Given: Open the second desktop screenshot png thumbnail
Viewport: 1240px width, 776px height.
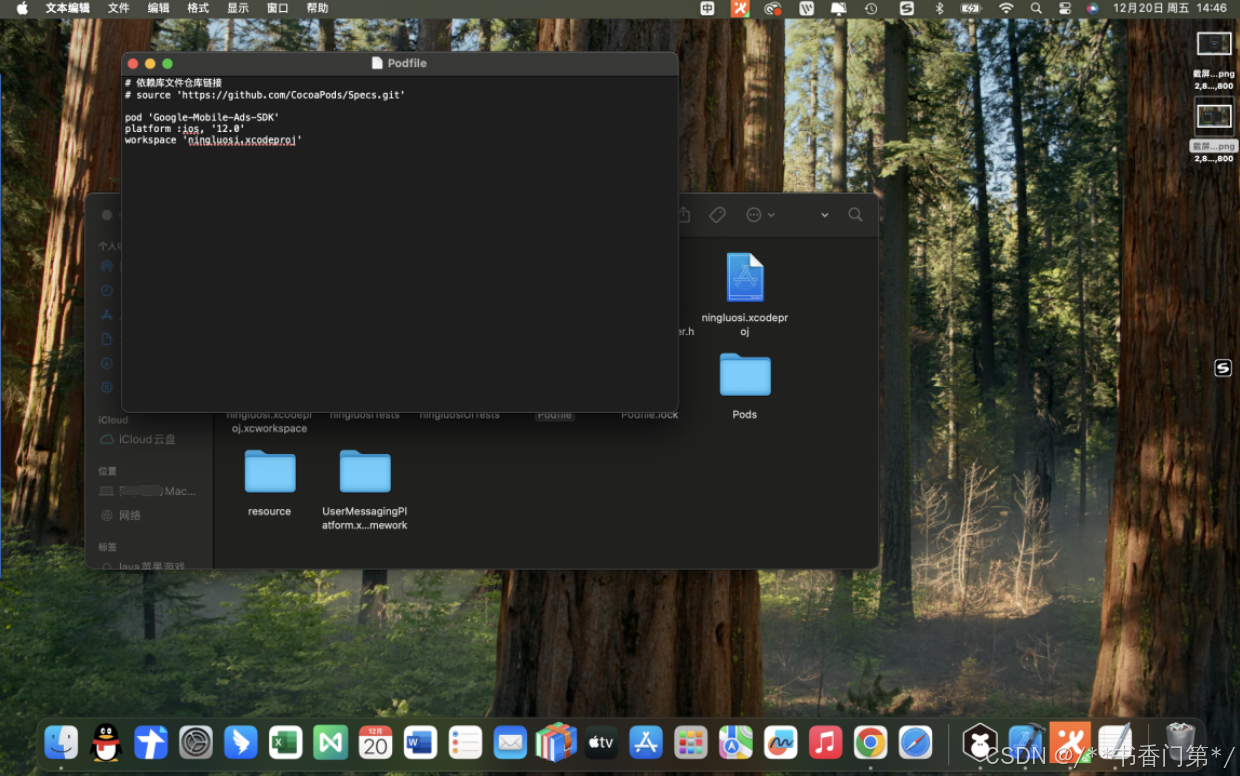Looking at the screenshot, I should (x=1214, y=116).
